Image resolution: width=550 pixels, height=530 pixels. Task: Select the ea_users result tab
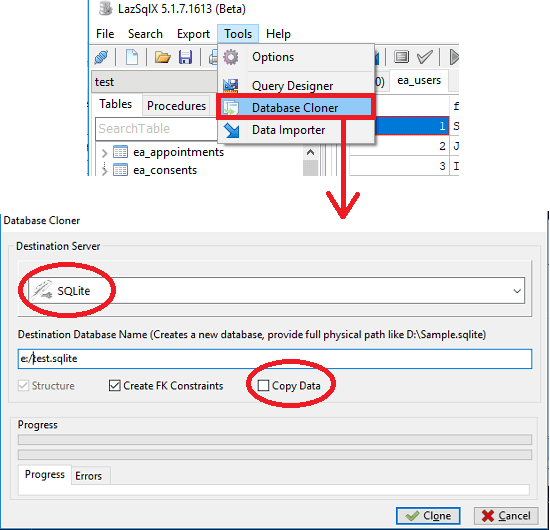419,80
